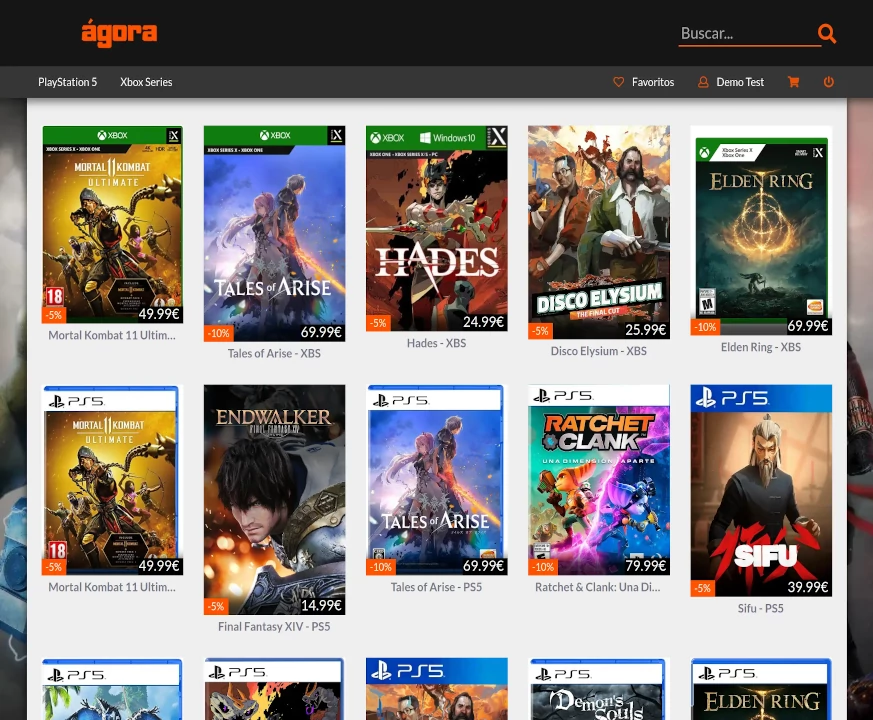Screen dimensions: 873x720
Task: Click the user profile icon
Action: coord(703,82)
